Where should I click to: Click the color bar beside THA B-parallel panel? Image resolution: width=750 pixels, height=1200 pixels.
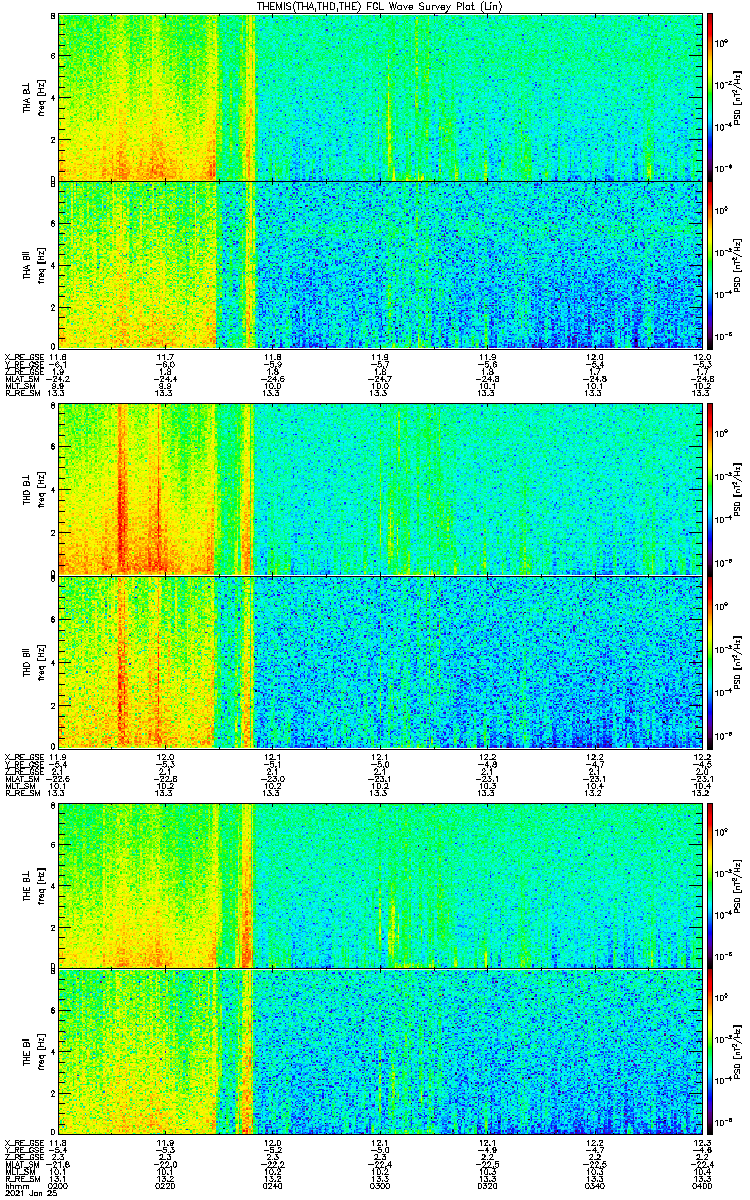coord(710,263)
